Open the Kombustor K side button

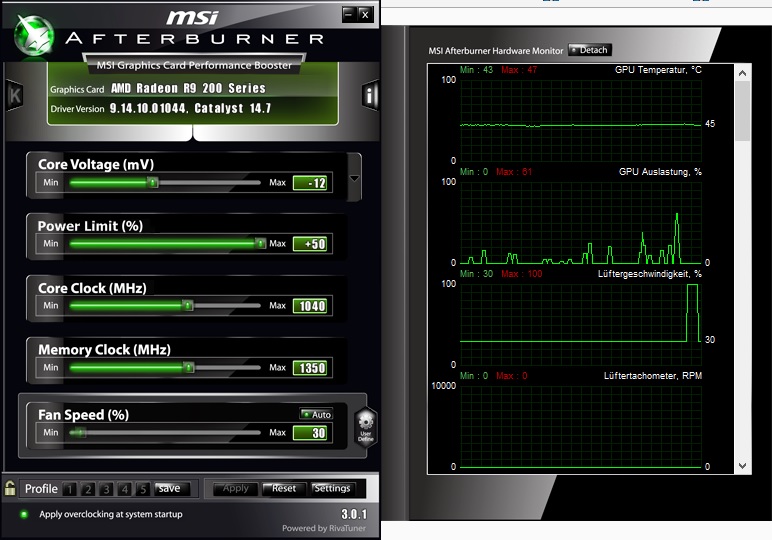click(x=15, y=95)
